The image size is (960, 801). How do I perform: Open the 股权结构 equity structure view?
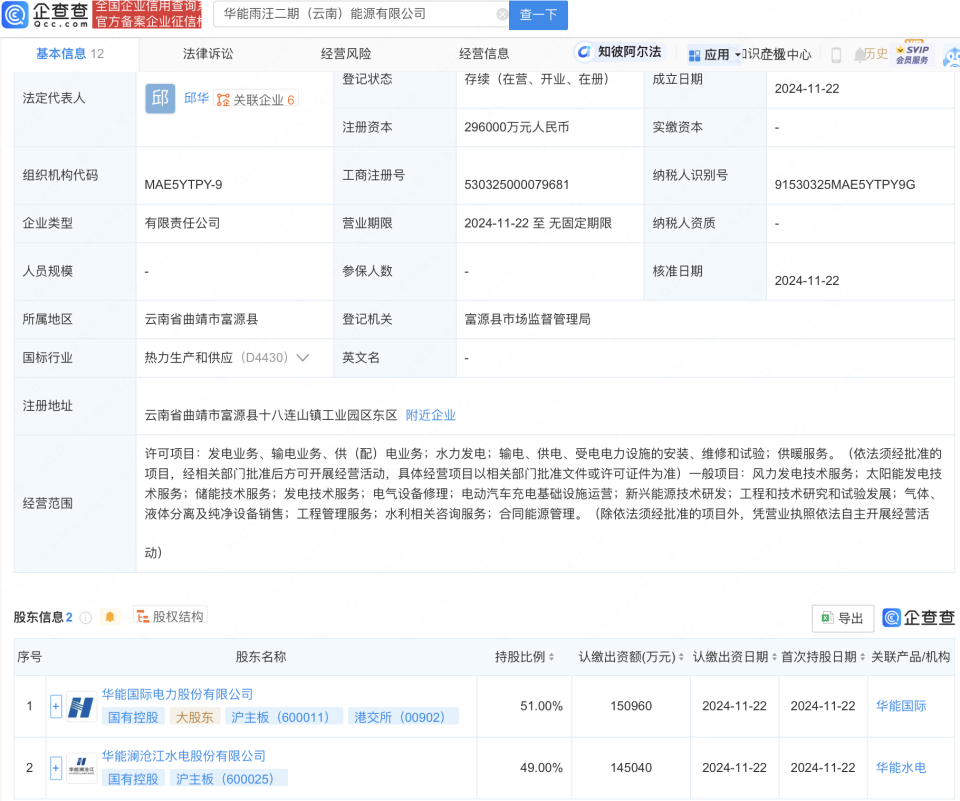[170, 616]
